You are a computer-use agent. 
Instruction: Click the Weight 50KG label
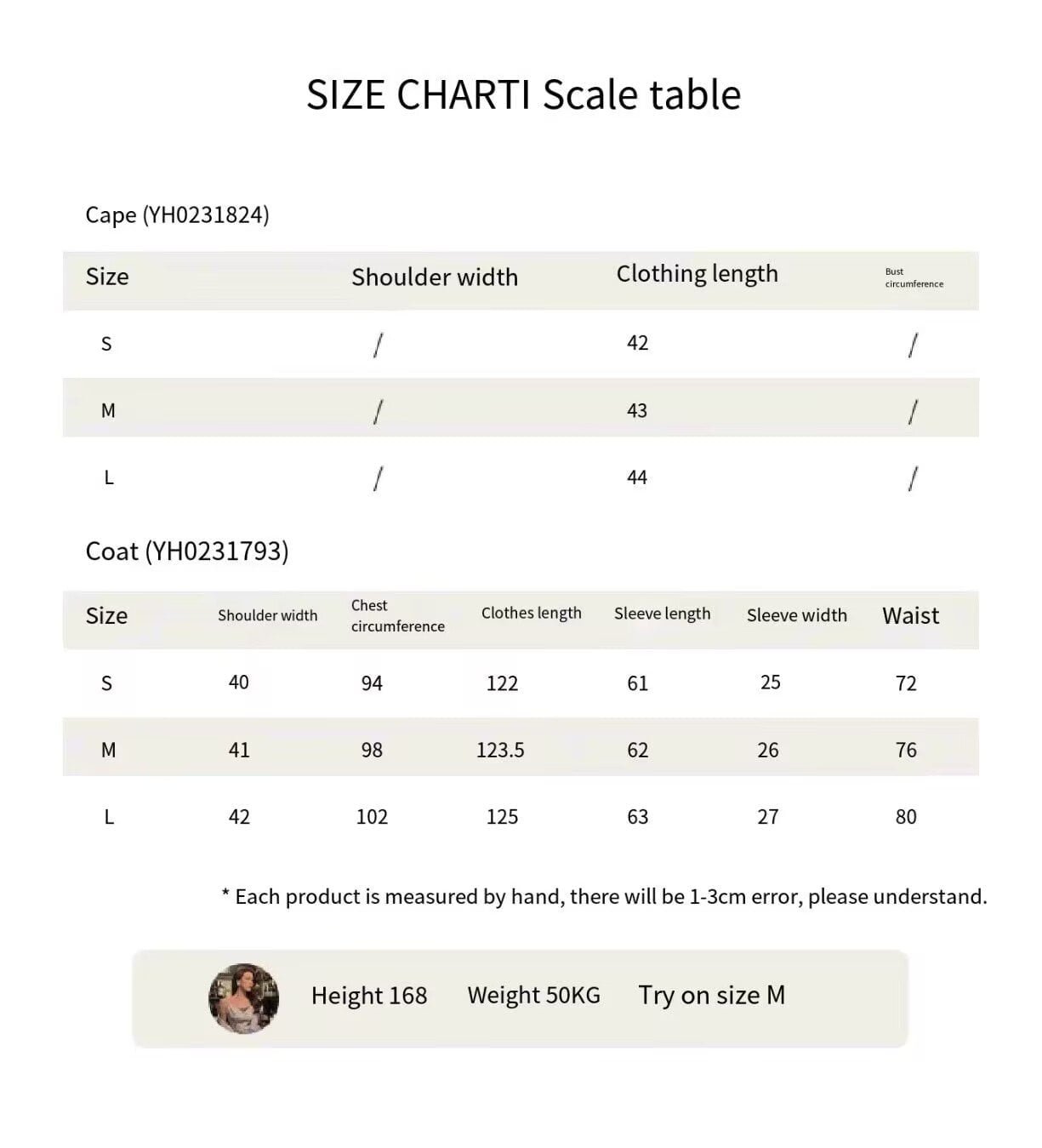point(534,995)
